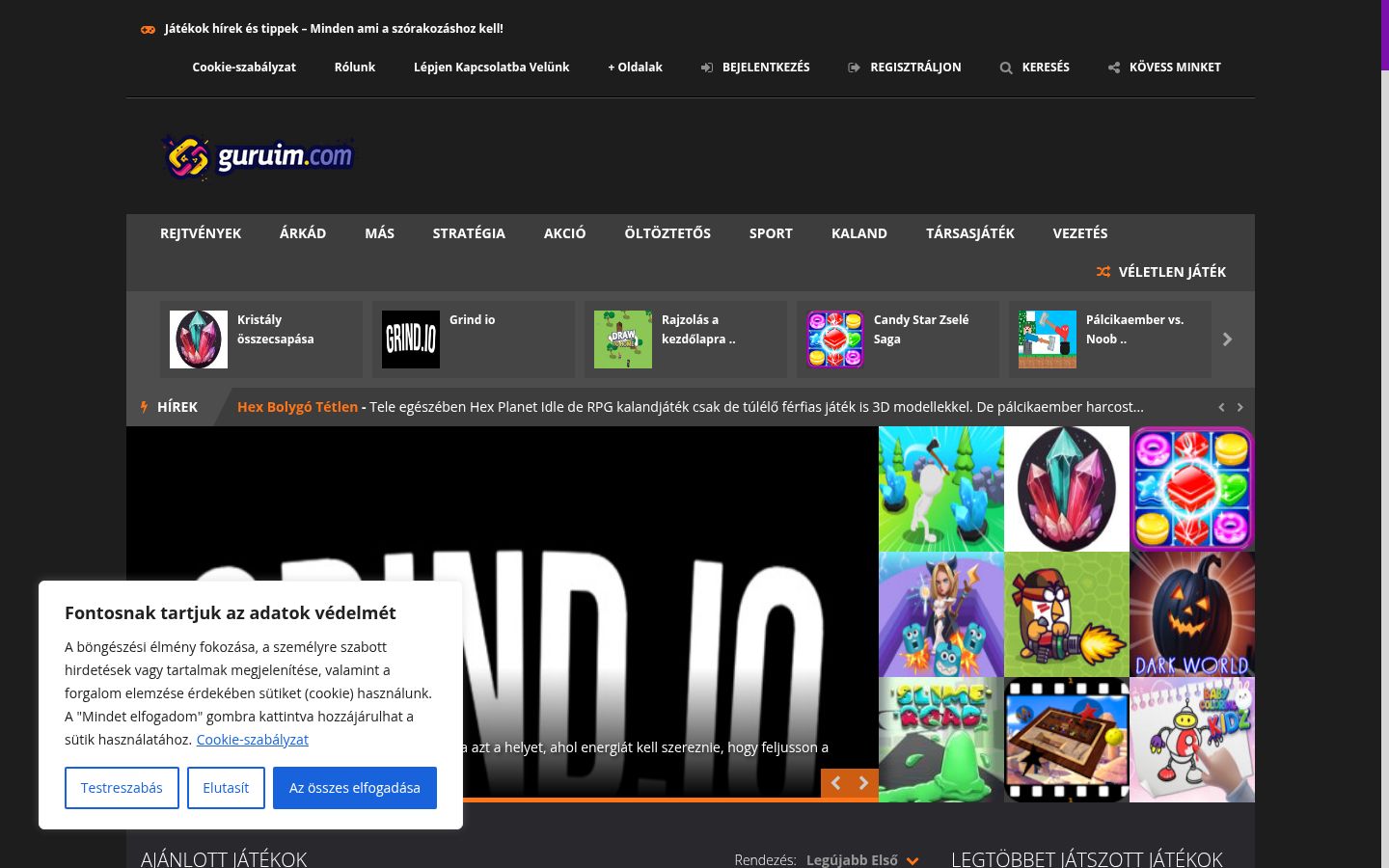Expand the + Oldalak pages menu
This screenshot has width=1389, height=868.
pos(635,68)
